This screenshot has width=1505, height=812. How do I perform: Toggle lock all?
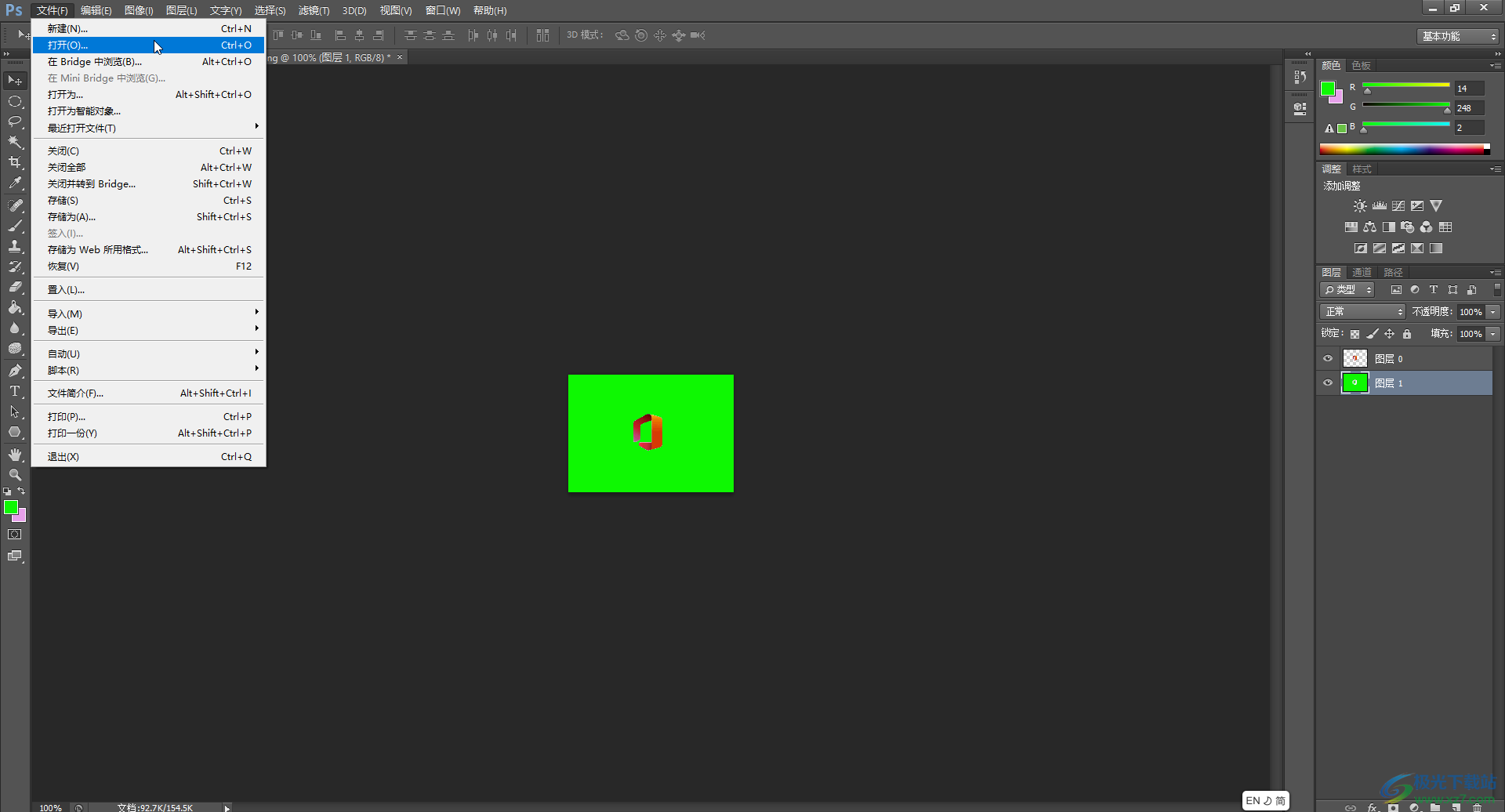tap(1407, 334)
